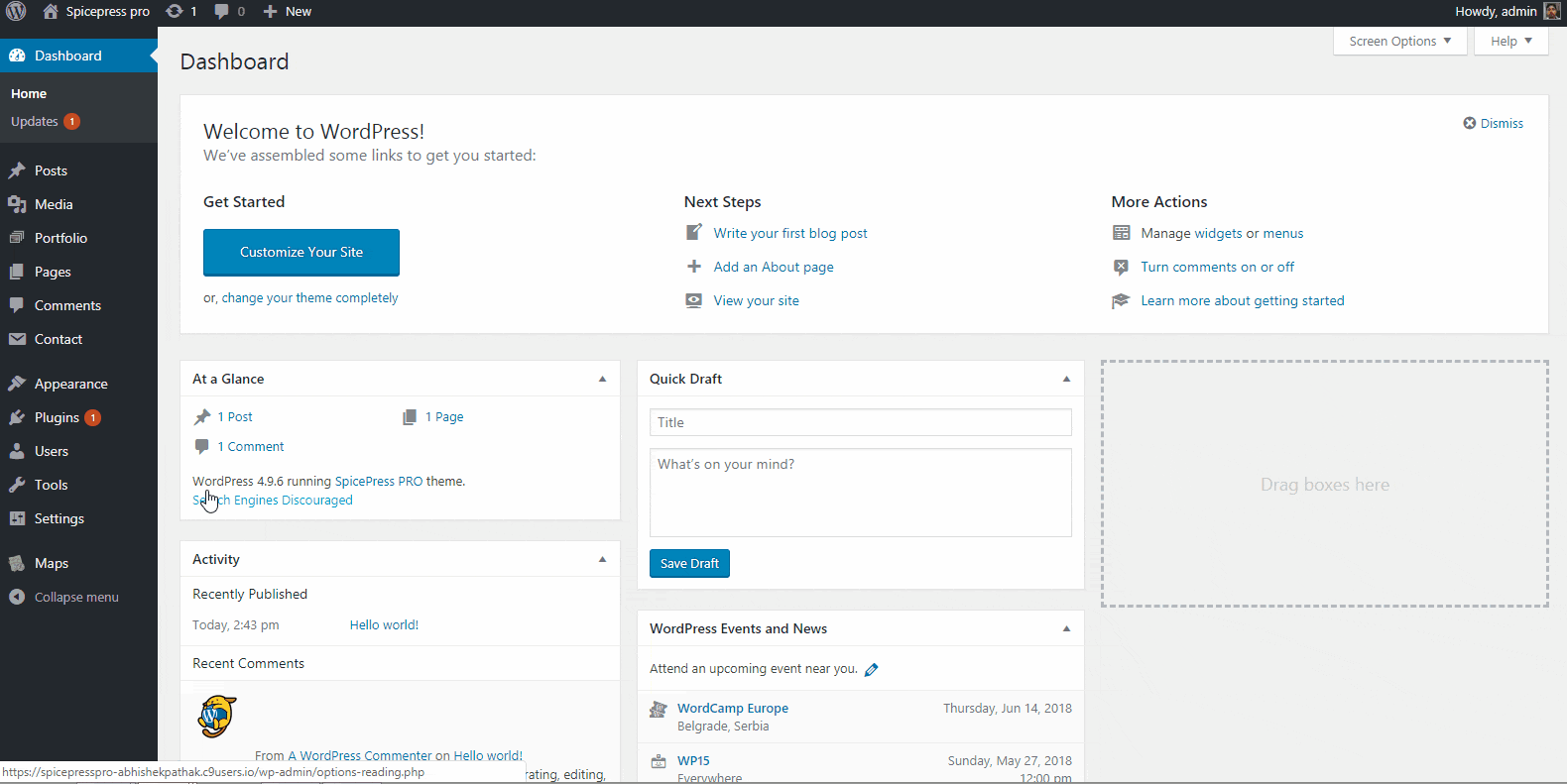Click the Settings sliders icon in sidebar
This screenshot has width=1567, height=784.
17,518
